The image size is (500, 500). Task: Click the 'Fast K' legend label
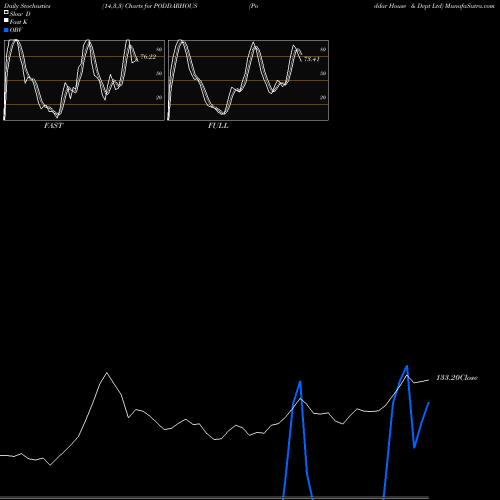click(19, 22)
